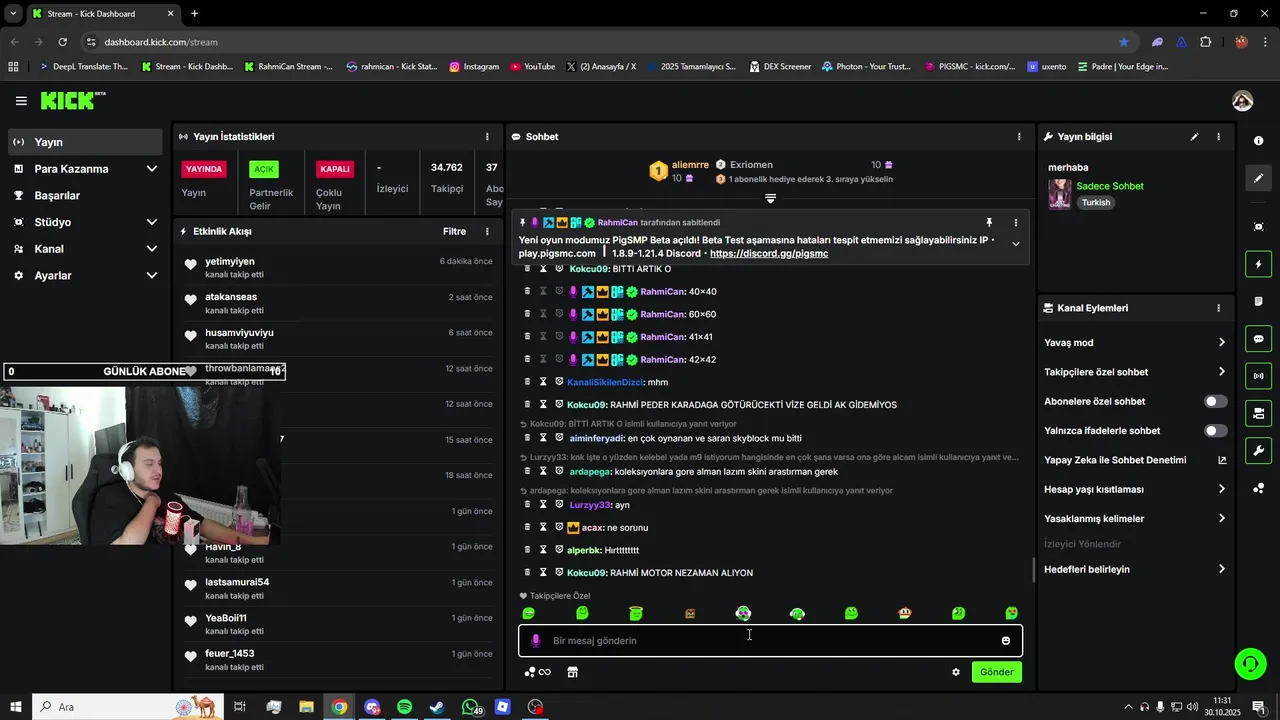The image size is (1280, 720).
Task: Open the Filtre button in Etkinlik Akışı
Action: pos(454,231)
